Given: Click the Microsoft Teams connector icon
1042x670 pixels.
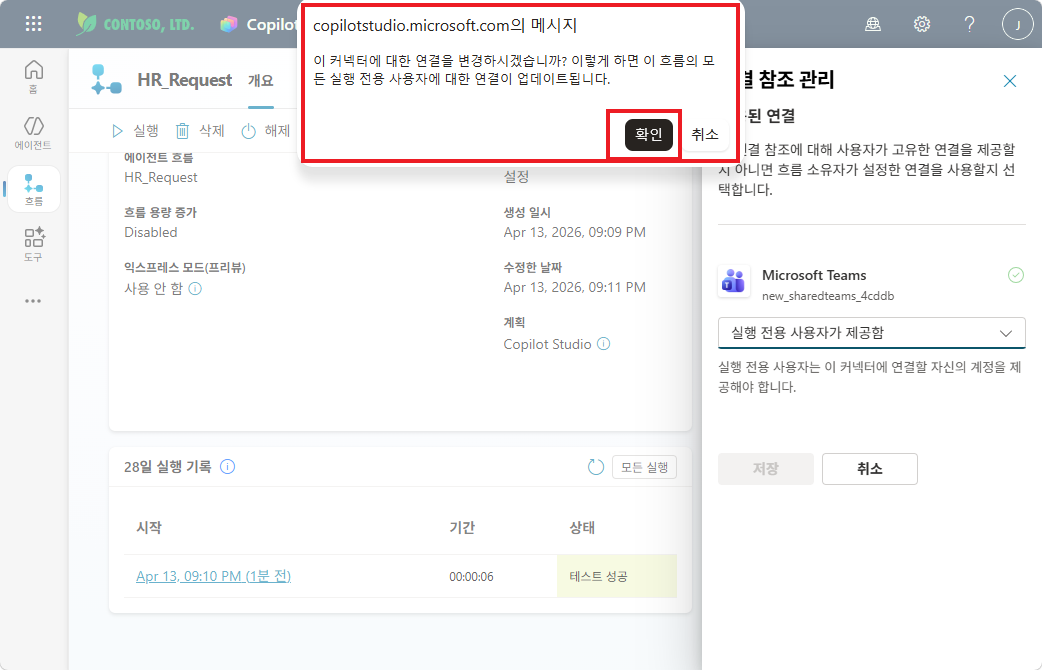Looking at the screenshot, I should coord(734,281).
